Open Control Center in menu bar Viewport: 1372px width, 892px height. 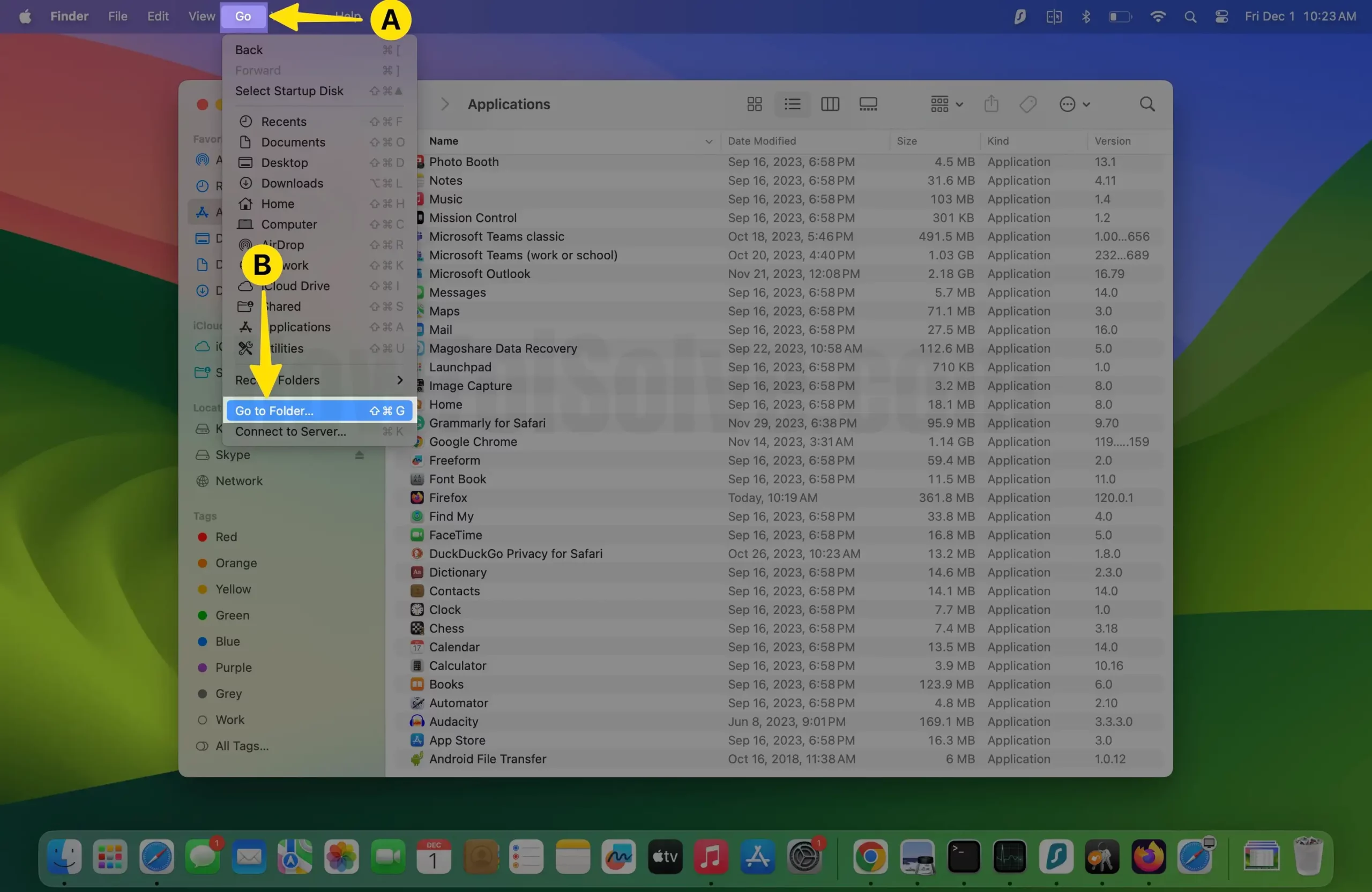1221,16
